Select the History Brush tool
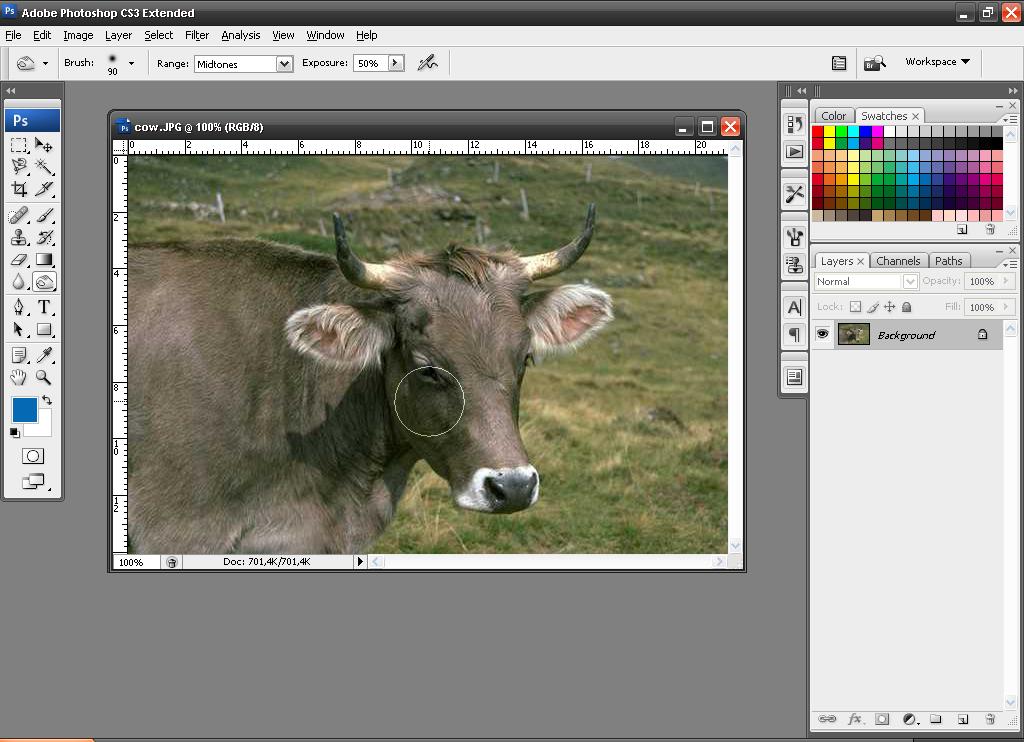The height and width of the screenshot is (742, 1024). pyautogui.click(x=44, y=237)
